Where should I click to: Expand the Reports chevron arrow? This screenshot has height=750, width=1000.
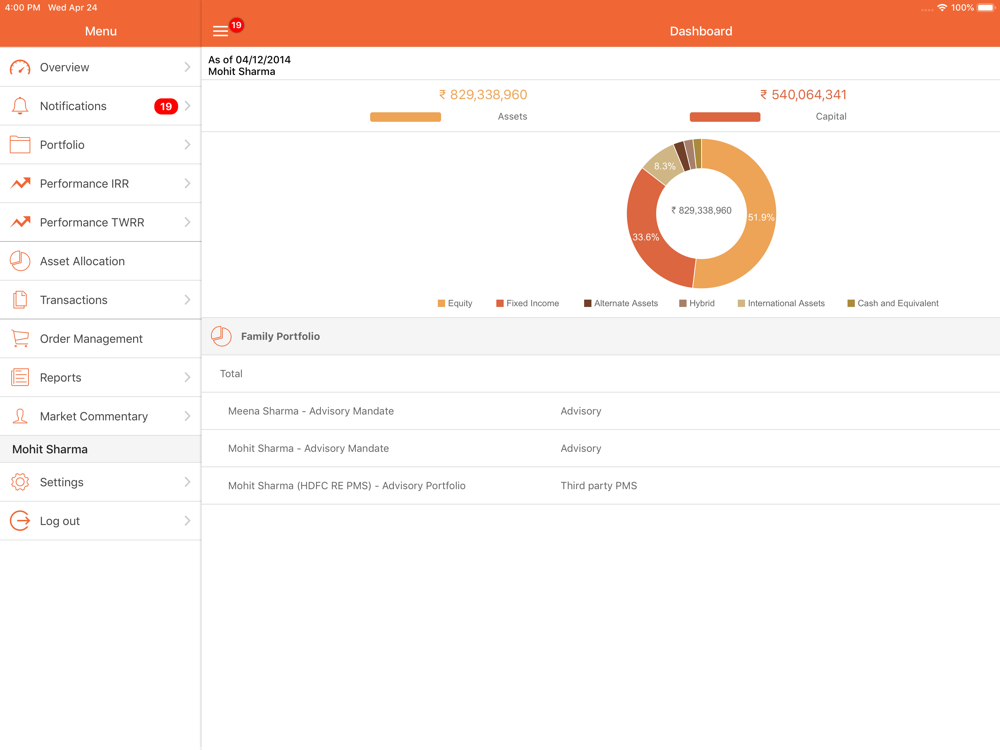point(187,378)
